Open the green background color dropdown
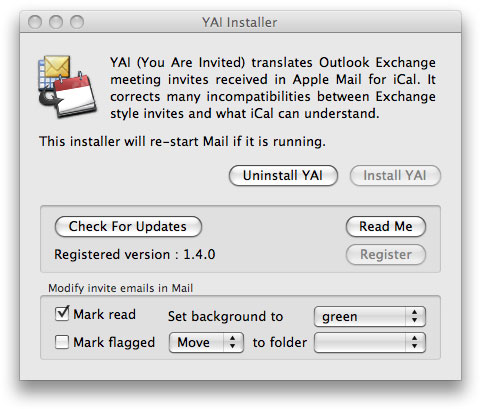 coord(370,316)
